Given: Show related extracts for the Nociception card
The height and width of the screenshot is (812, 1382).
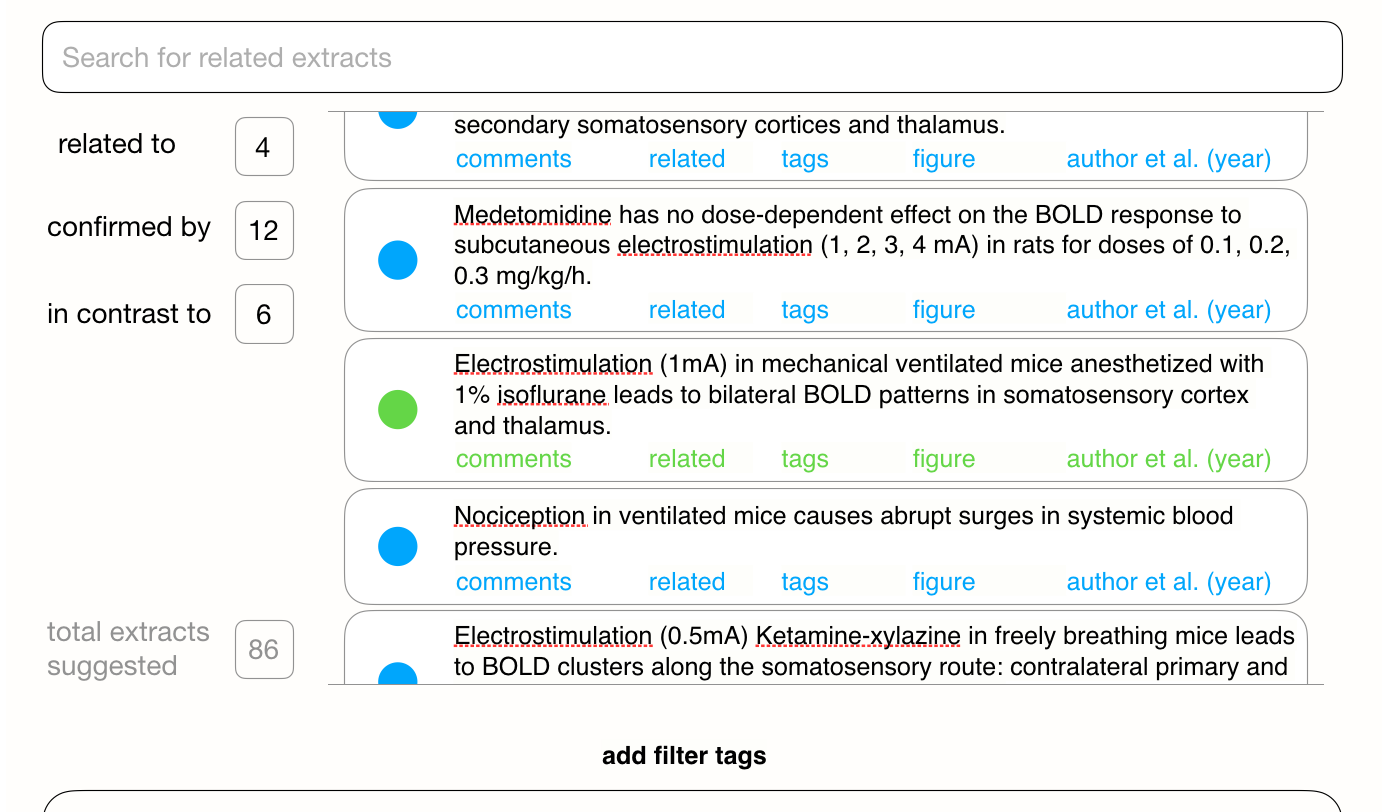Looking at the screenshot, I should pos(687,581).
